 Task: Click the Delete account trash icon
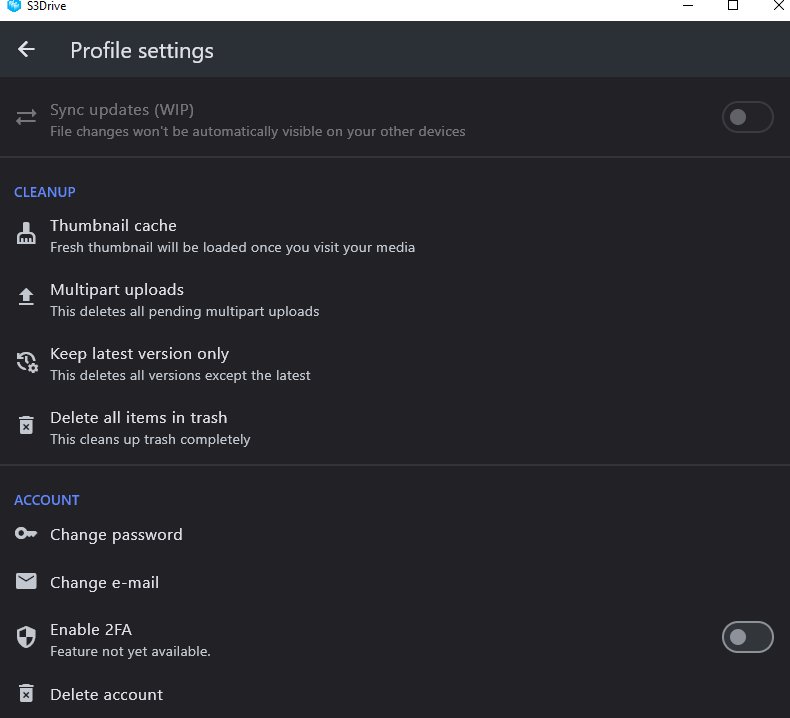(26, 693)
